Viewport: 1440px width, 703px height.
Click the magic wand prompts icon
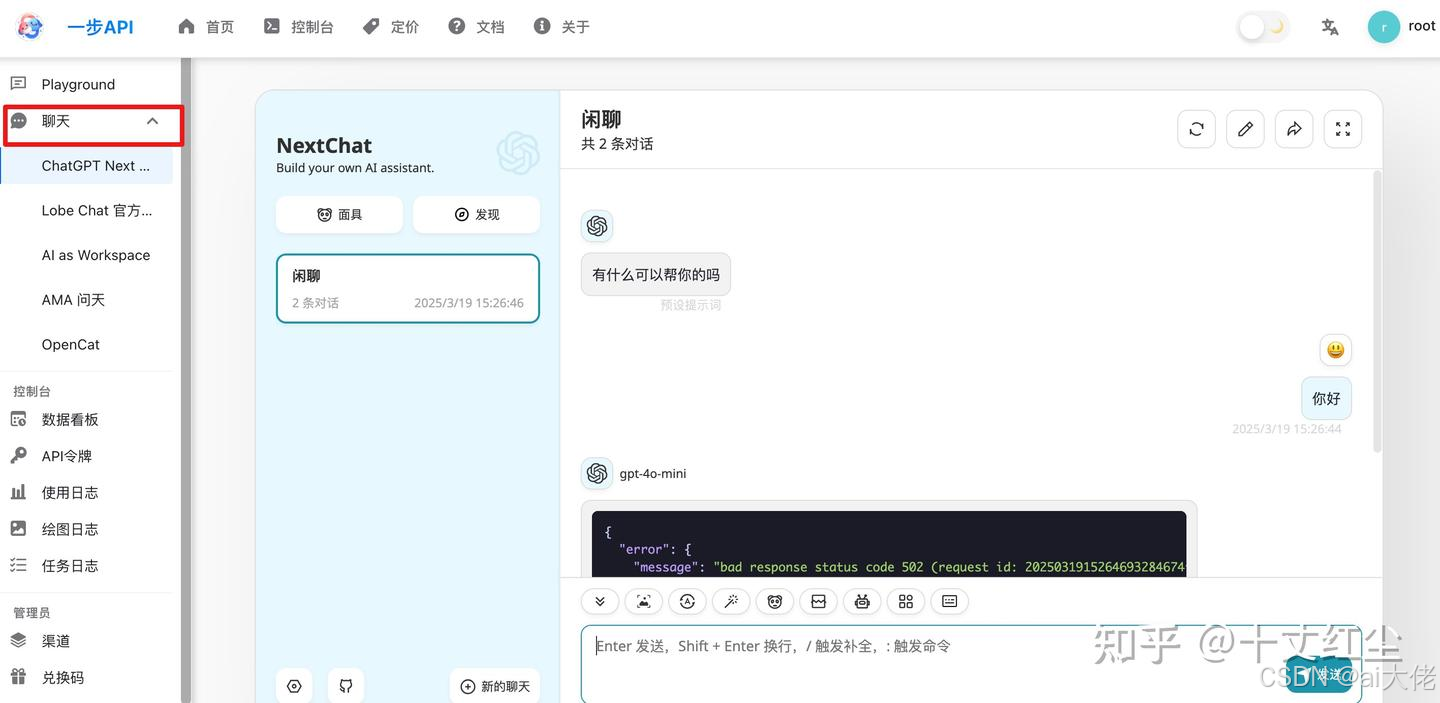pos(731,601)
